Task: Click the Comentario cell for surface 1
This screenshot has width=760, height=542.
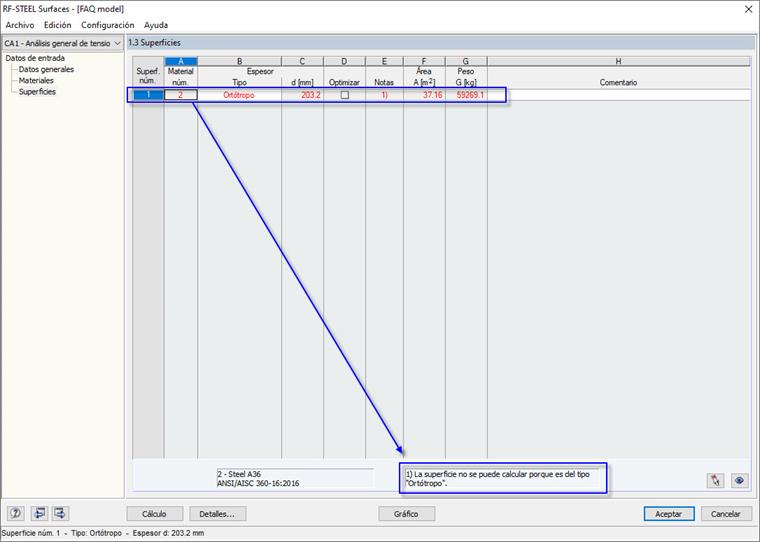Action: pyautogui.click(x=618, y=95)
